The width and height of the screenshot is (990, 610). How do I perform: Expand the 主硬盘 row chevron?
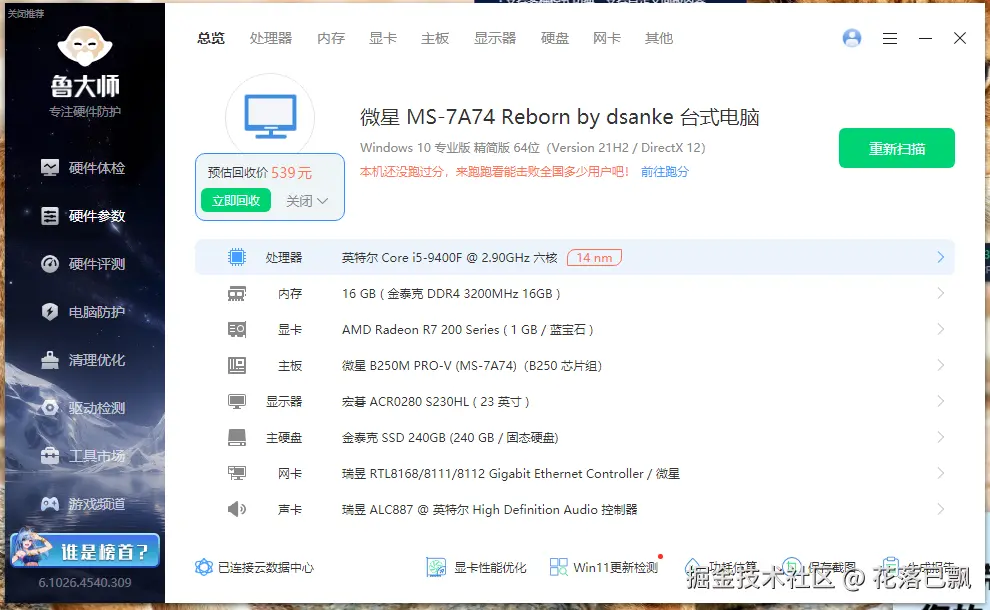pyautogui.click(x=940, y=437)
